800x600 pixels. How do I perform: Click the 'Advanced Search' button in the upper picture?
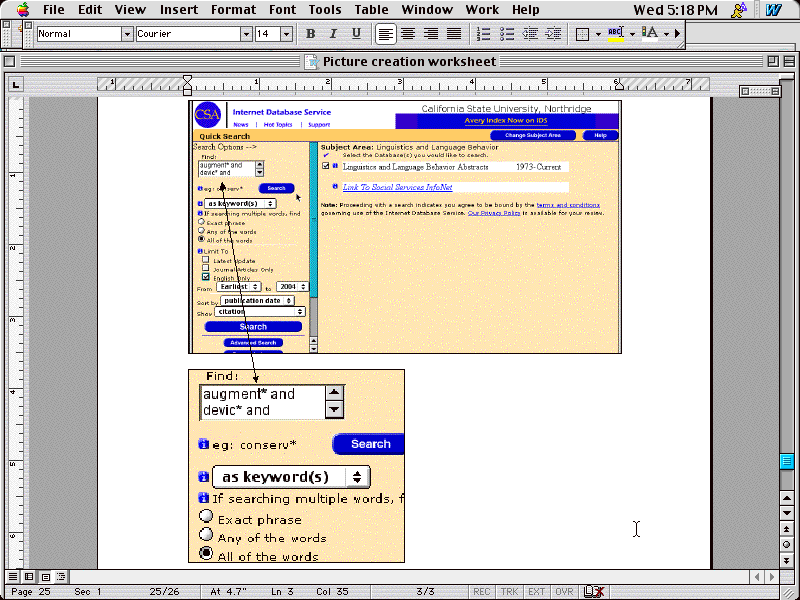tap(253, 342)
